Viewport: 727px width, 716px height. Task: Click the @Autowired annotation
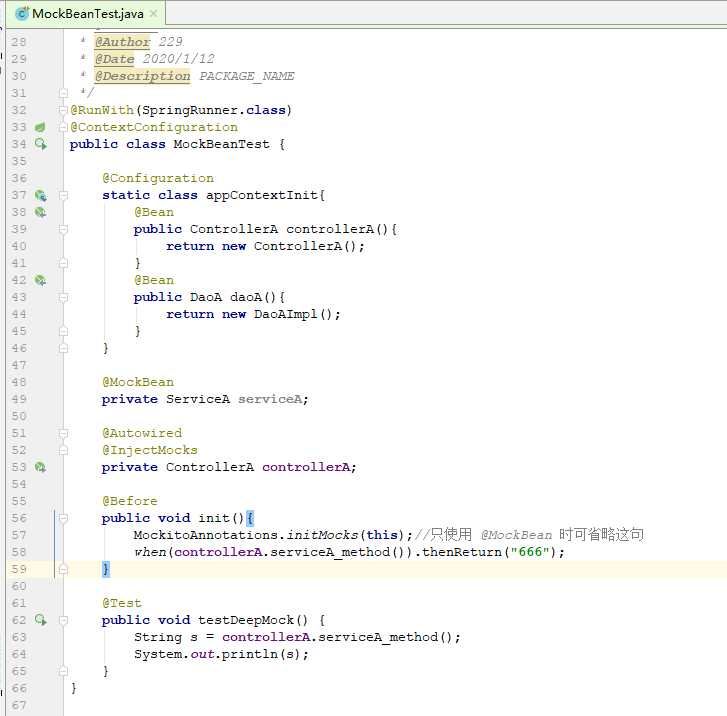[x=142, y=433]
